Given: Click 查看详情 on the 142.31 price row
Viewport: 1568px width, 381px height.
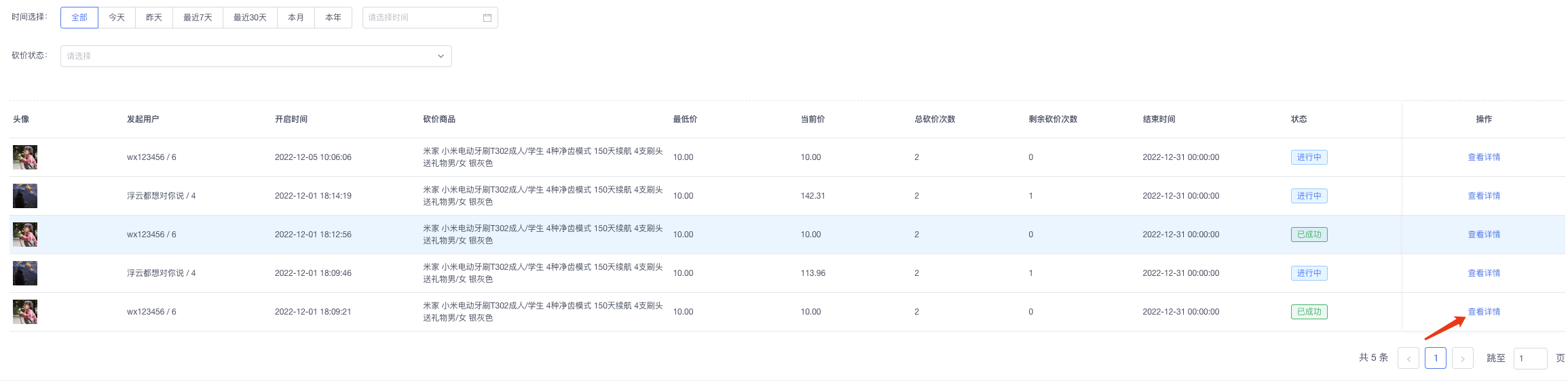Looking at the screenshot, I should pos(1484,196).
